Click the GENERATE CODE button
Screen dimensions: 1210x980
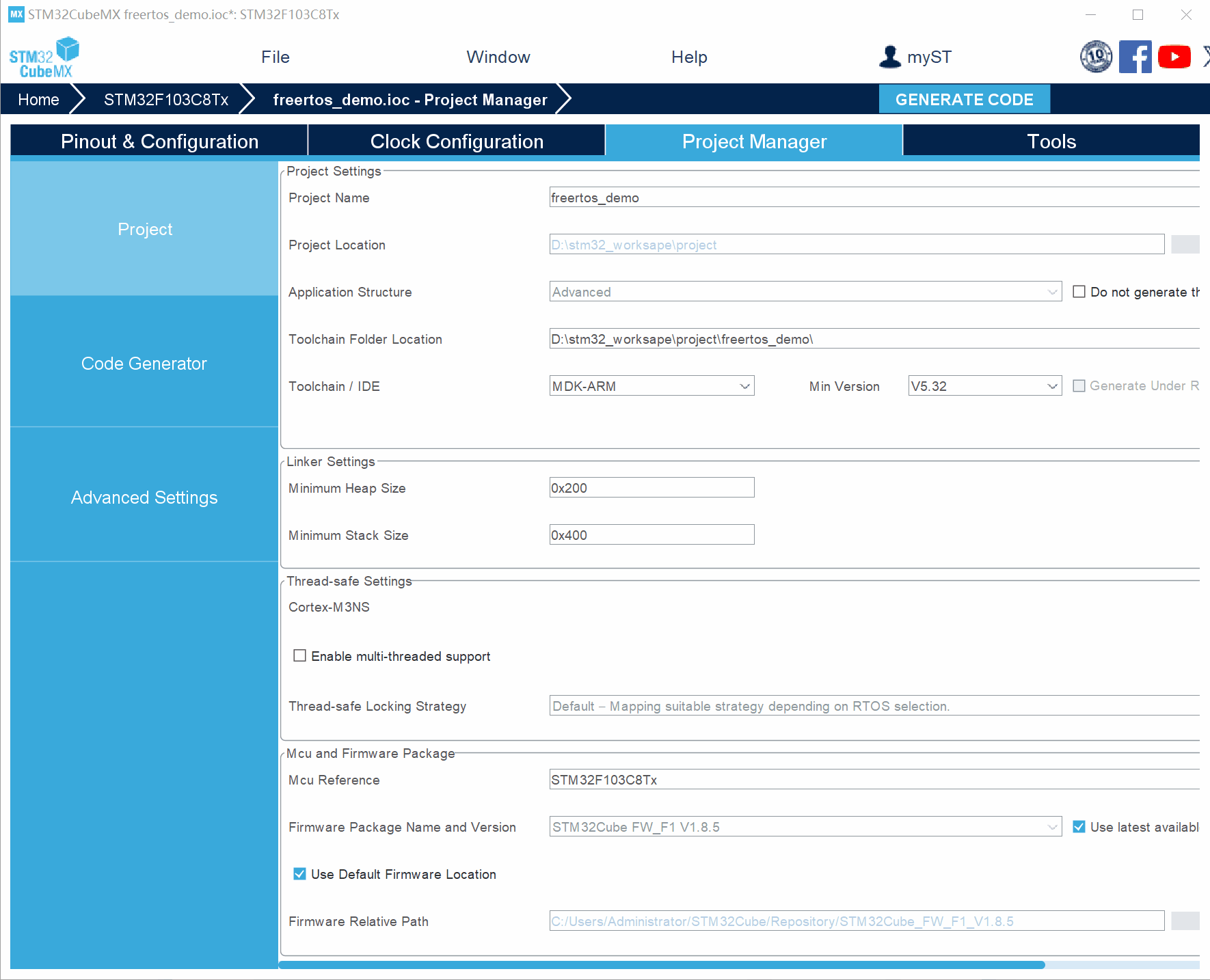pyautogui.click(x=964, y=100)
